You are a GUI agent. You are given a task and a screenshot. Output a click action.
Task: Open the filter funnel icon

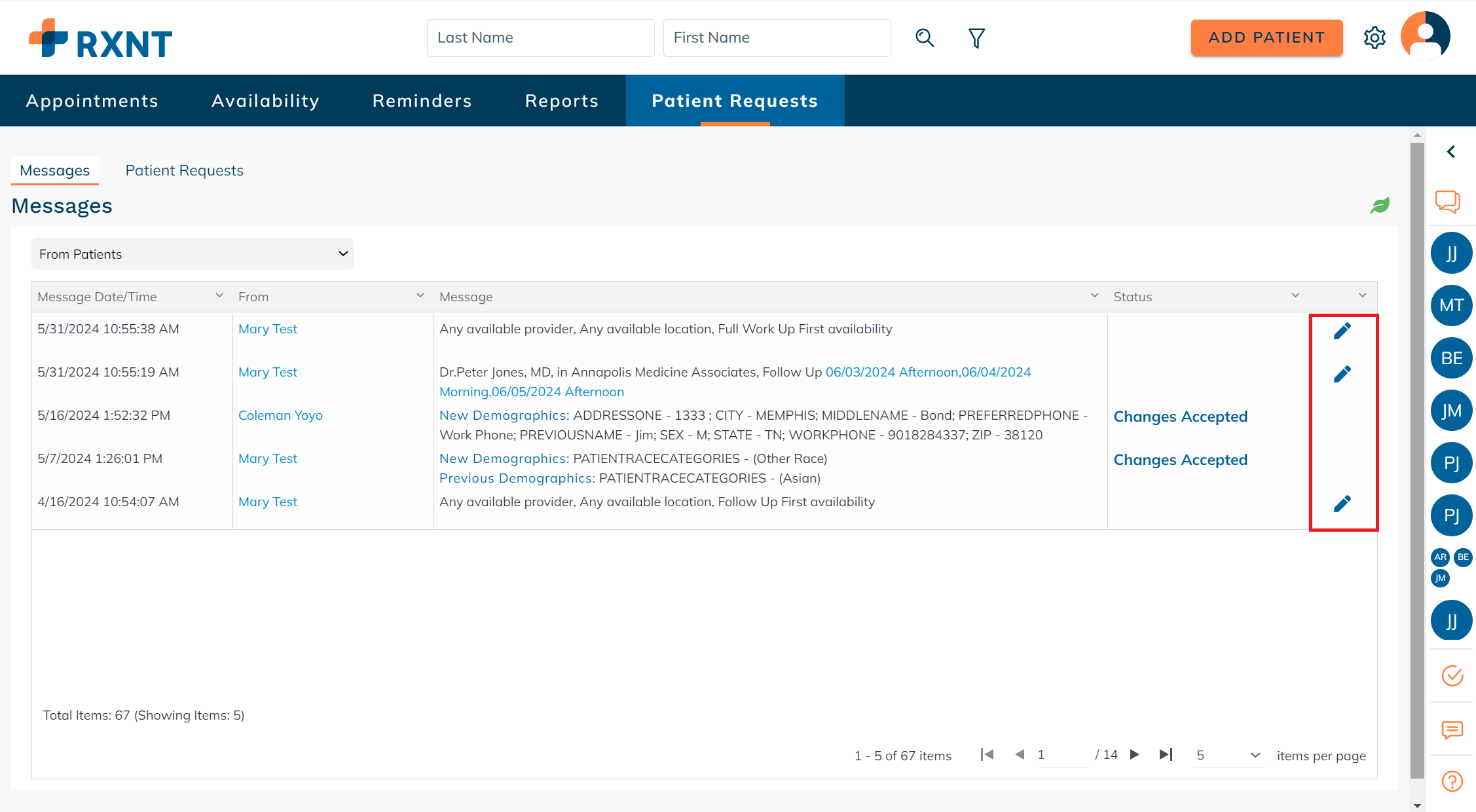[976, 38]
